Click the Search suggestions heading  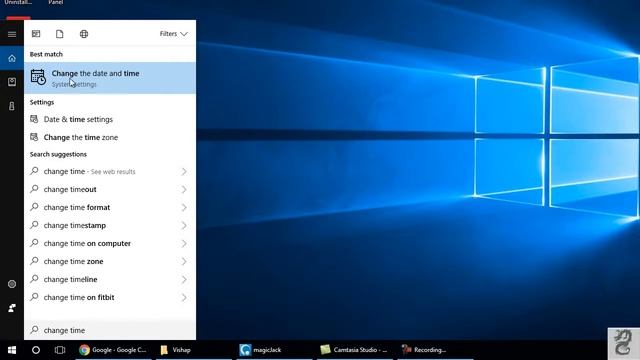coord(58,154)
